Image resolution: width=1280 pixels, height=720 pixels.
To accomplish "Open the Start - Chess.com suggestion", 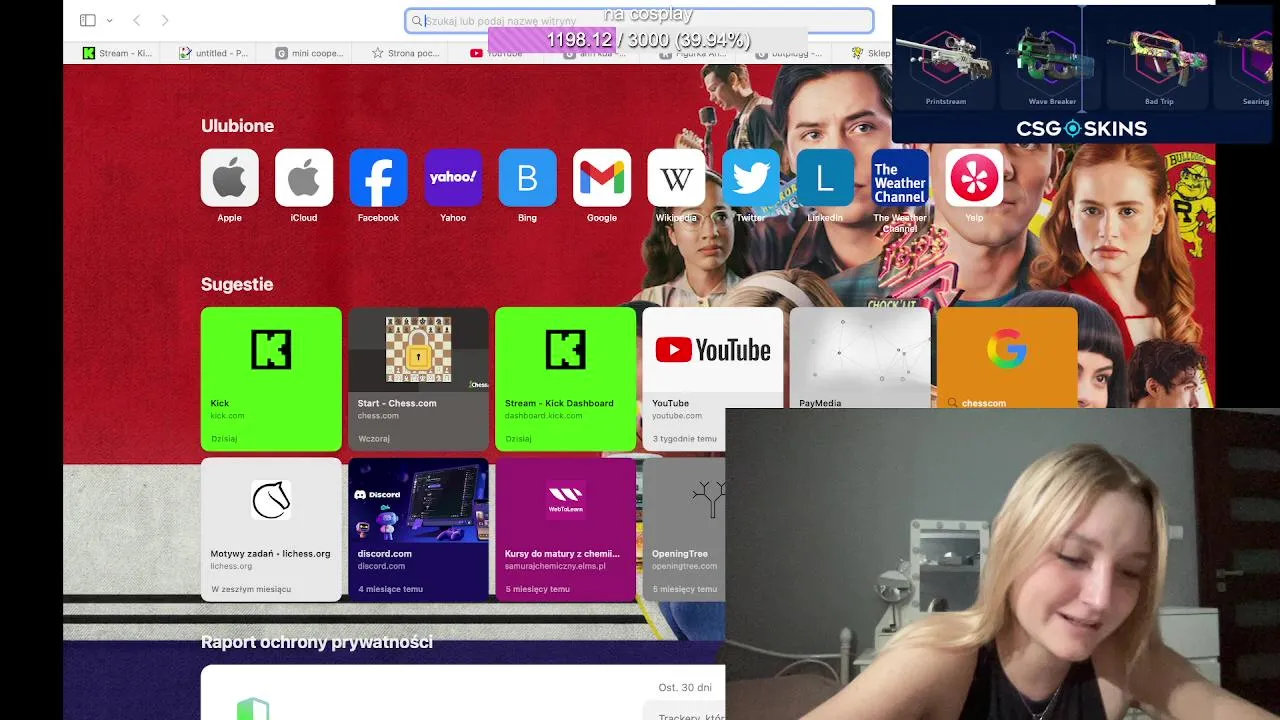I will pos(418,379).
